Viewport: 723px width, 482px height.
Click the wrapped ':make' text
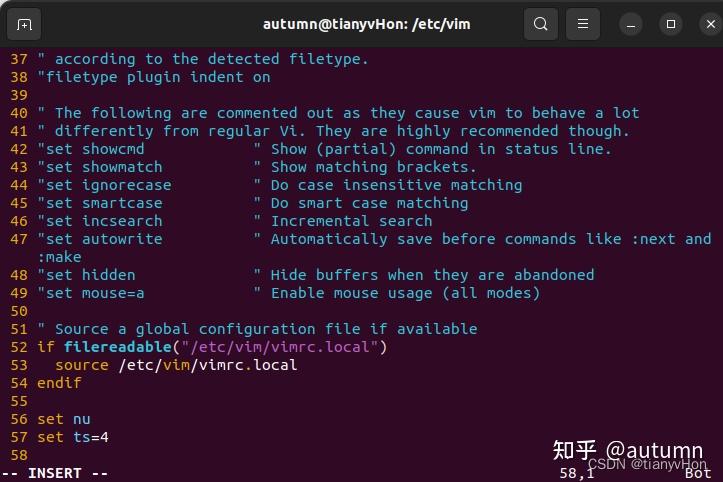pos(59,257)
